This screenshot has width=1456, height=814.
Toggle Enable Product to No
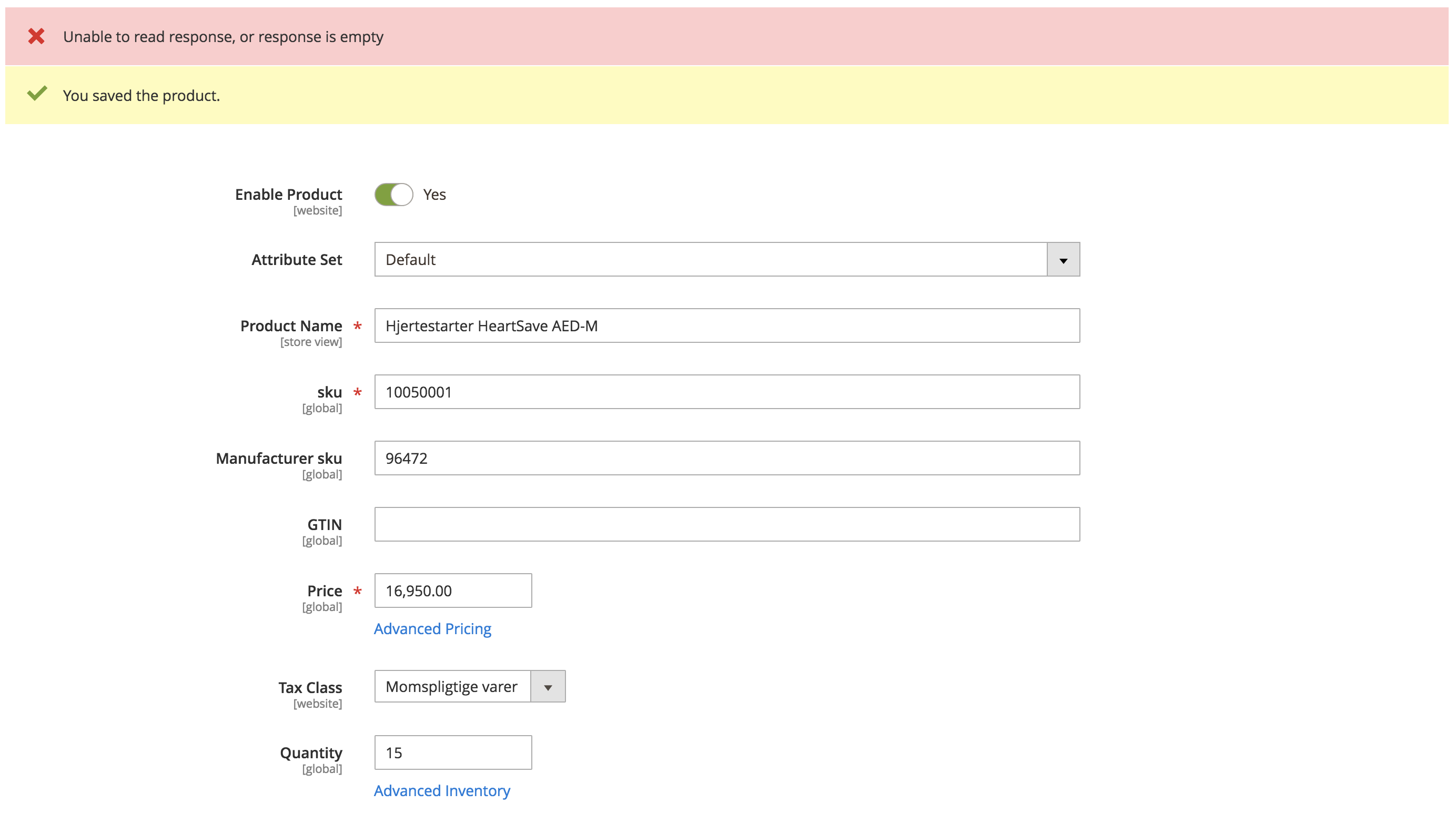coord(394,194)
